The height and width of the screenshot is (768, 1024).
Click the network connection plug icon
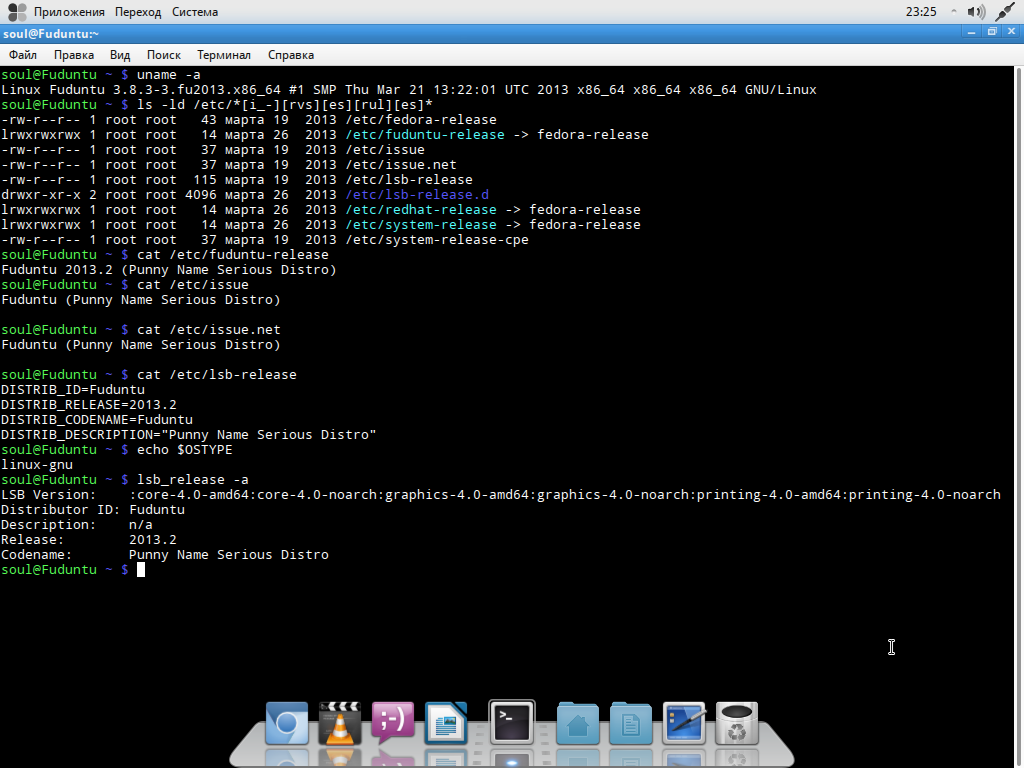pyautogui.click(x=1005, y=12)
